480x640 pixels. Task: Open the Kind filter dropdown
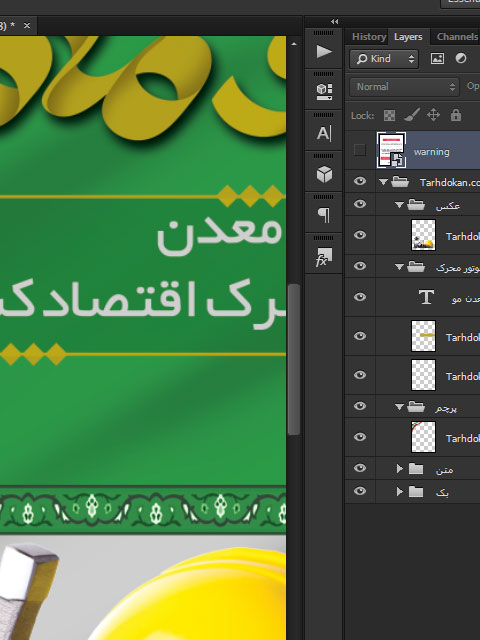tap(384, 59)
